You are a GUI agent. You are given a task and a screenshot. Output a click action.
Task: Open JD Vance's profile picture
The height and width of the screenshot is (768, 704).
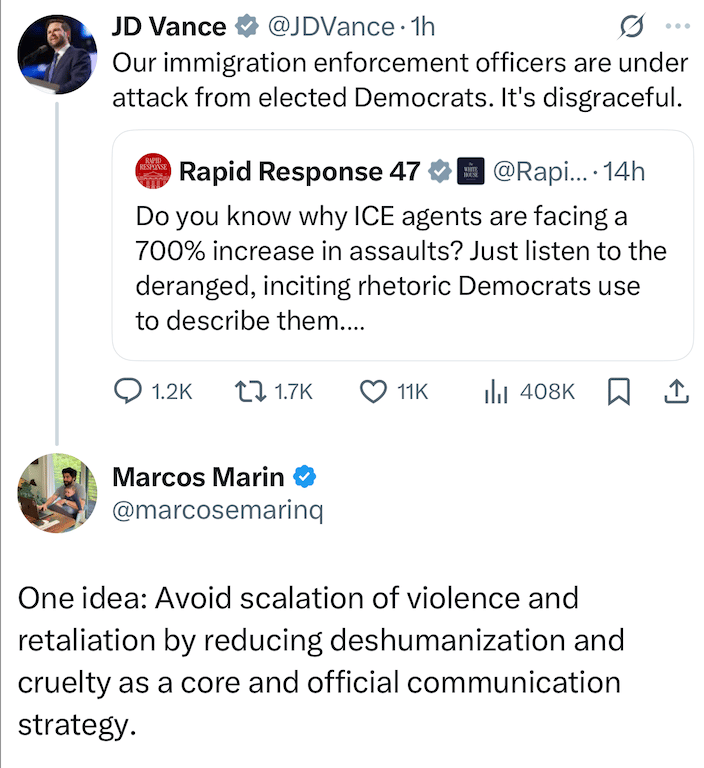57,54
